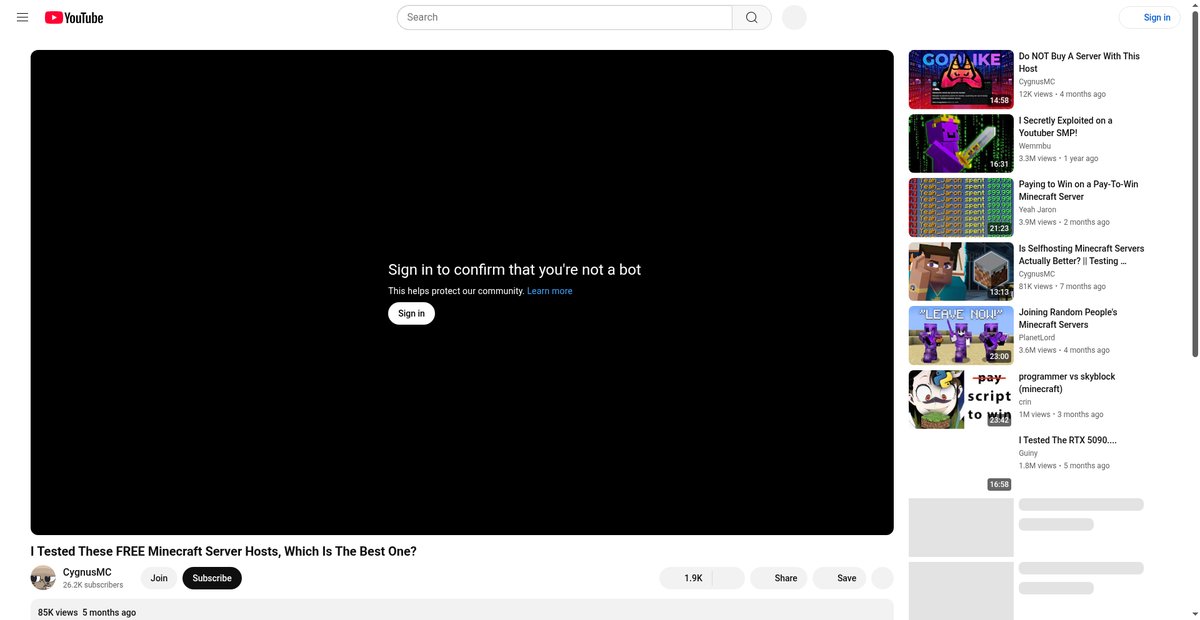Open title 'Do NOT Buy A Server With This Host'
Viewport: 1200px width, 620px height.
tap(1079, 62)
